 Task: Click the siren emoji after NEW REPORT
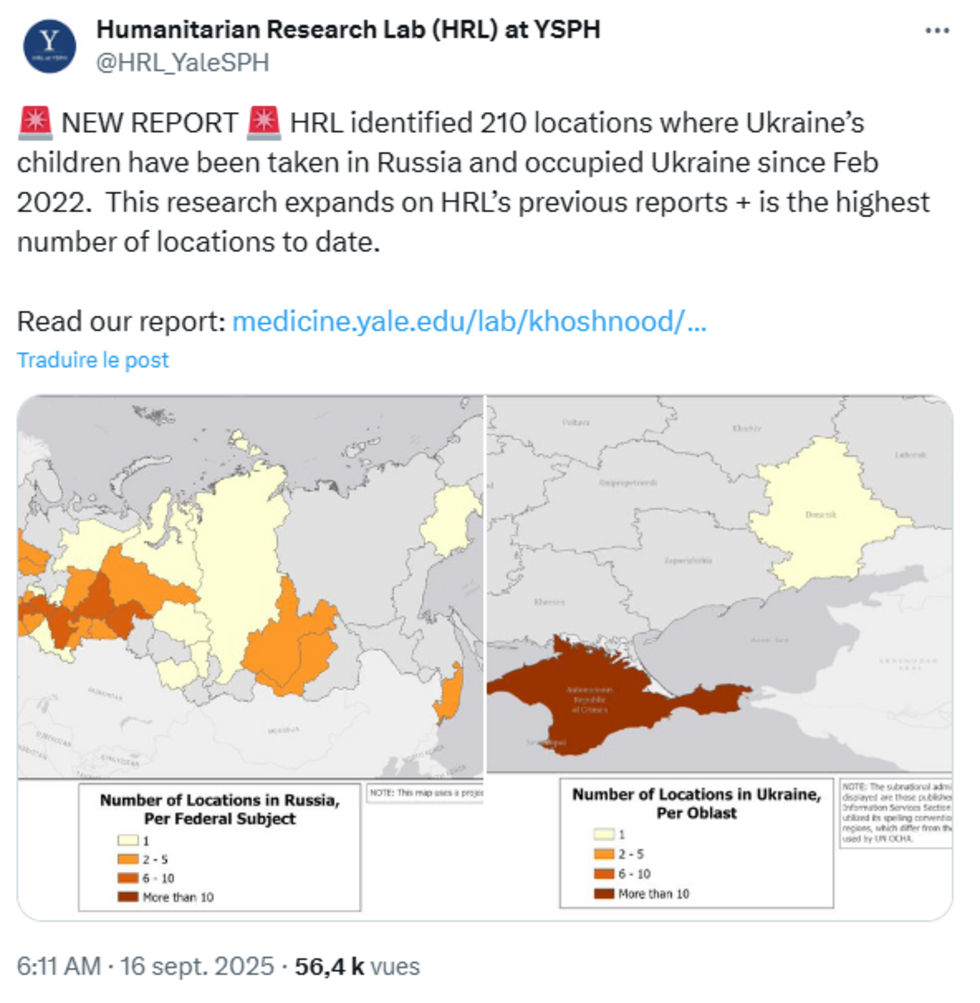pos(264,124)
